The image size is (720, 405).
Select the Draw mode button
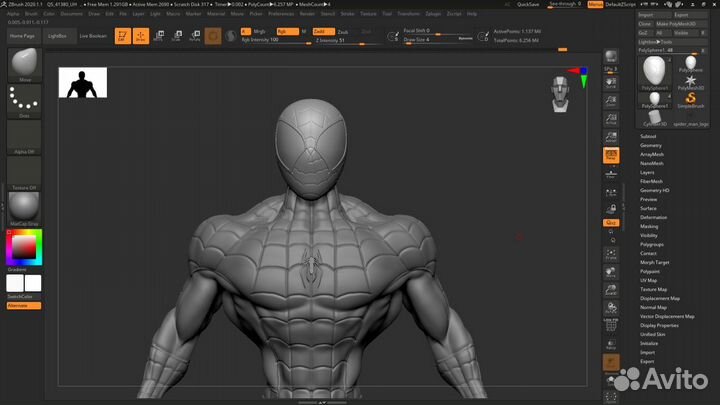point(141,36)
